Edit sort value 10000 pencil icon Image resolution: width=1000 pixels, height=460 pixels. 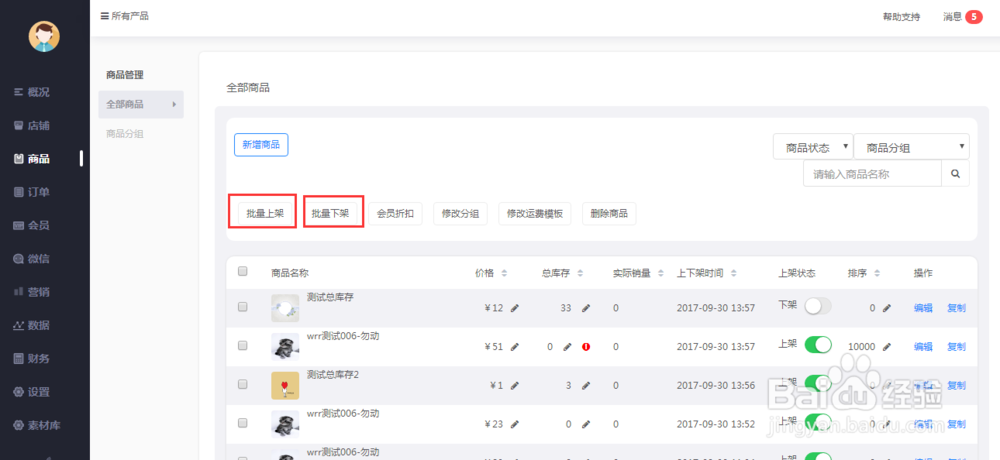tap(886, 347)
